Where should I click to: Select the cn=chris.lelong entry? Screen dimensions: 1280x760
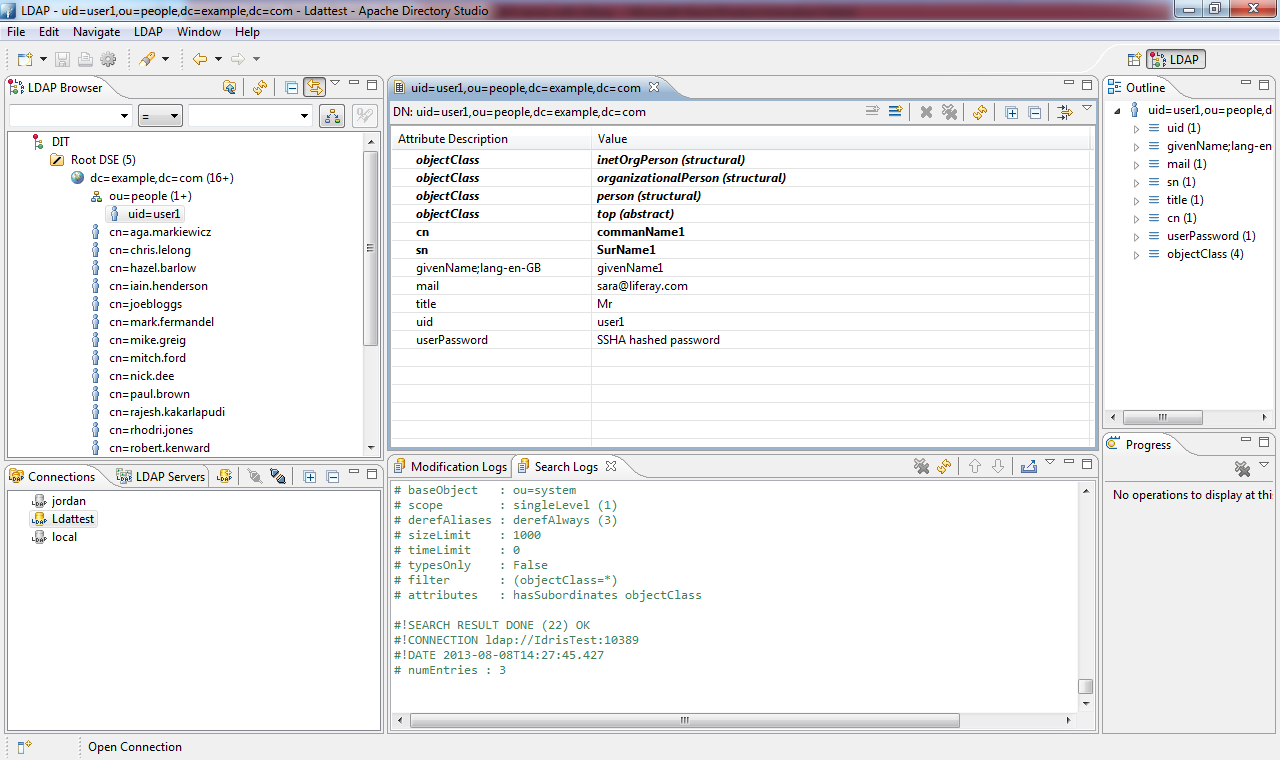coord(149,250)
